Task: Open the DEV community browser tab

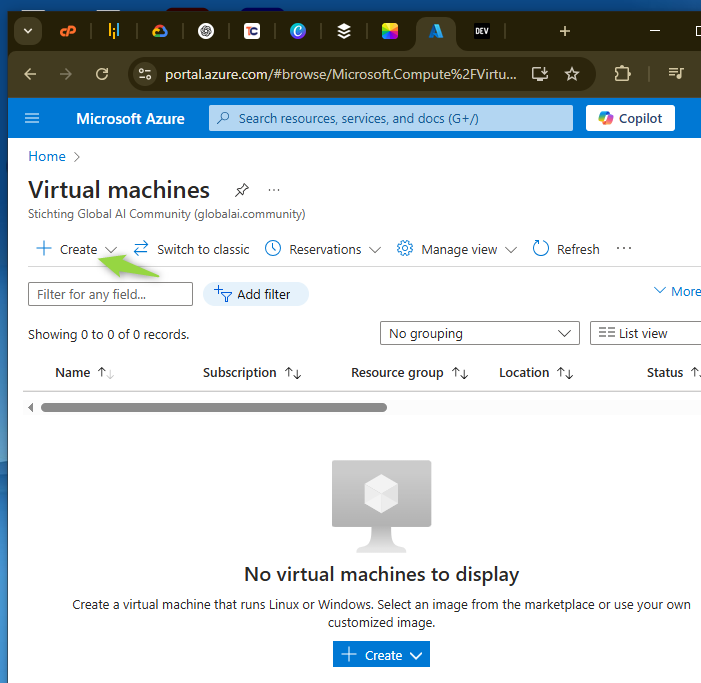Action: [x=482, y=31]
